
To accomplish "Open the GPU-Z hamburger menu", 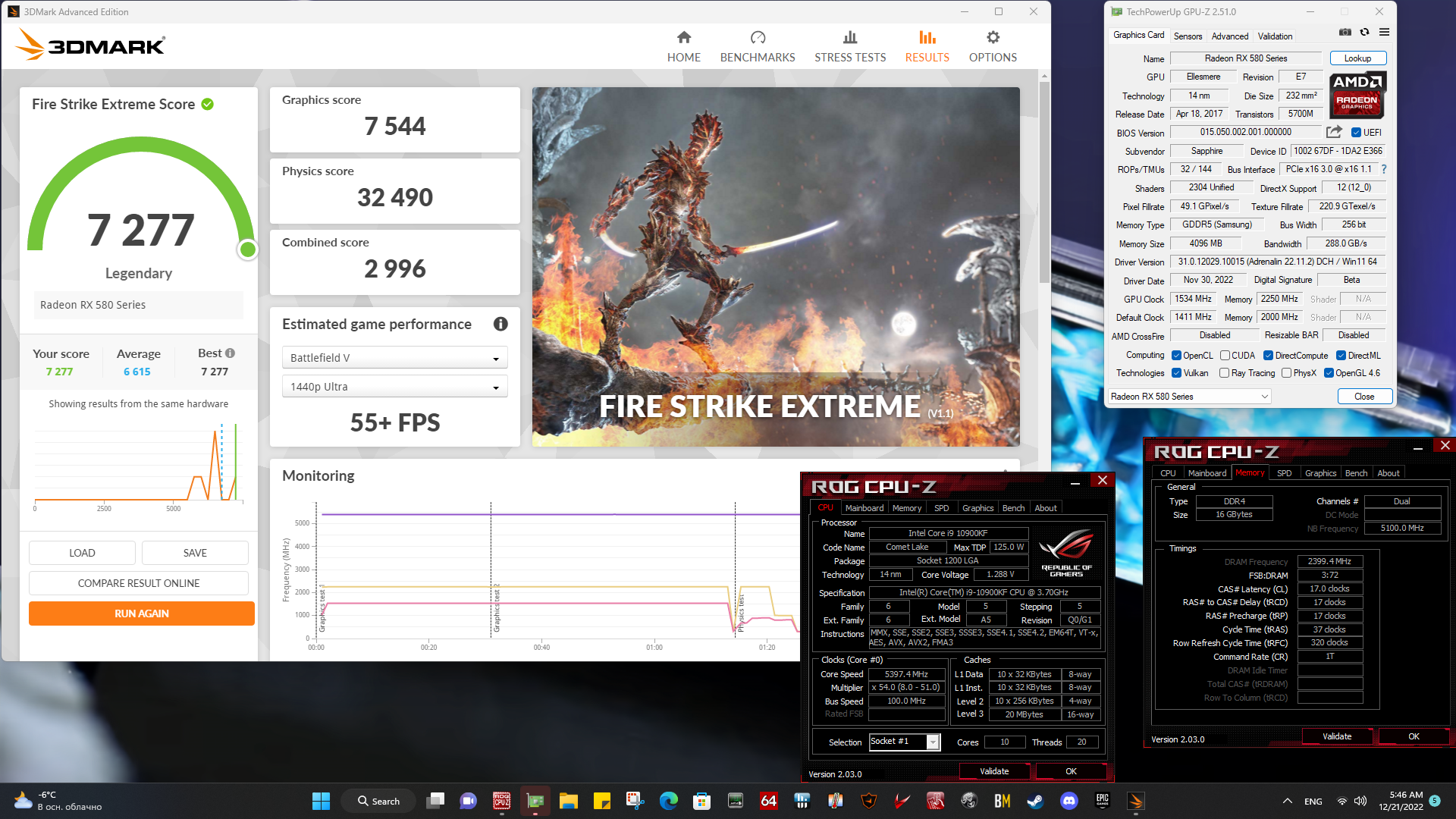I will [1384, 33].
